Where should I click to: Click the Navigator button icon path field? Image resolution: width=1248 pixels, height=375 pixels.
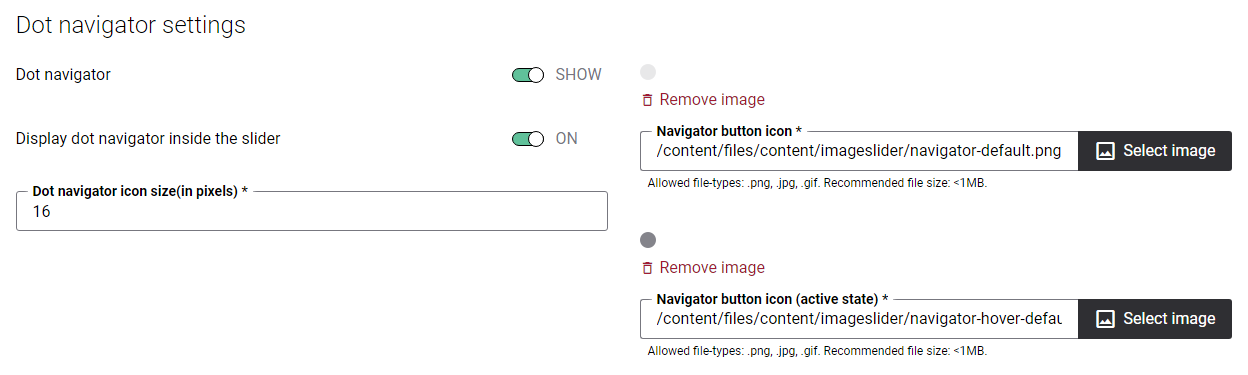click(x=859, y=151)
